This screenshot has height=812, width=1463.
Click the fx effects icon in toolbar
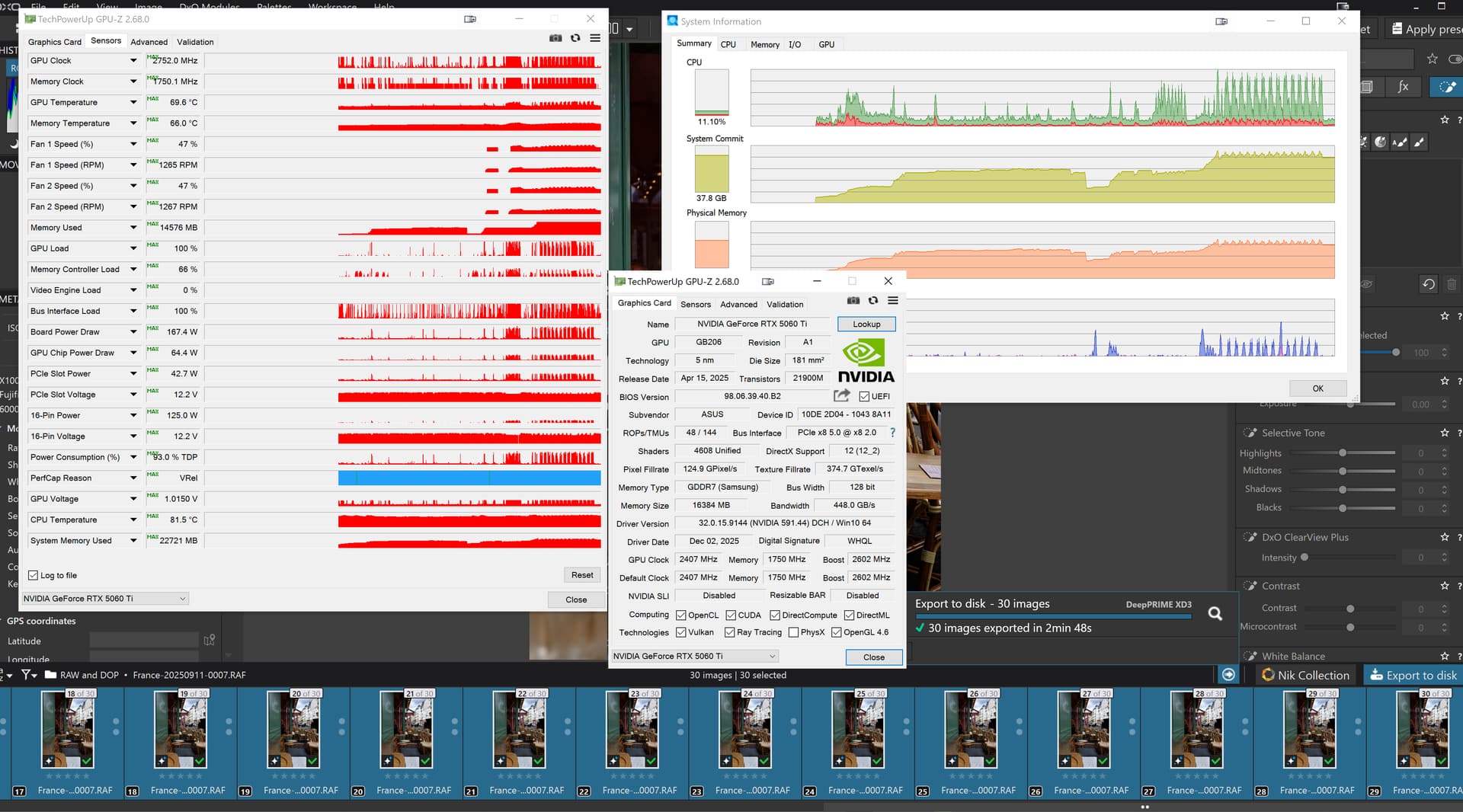(x=1403, y=87)
